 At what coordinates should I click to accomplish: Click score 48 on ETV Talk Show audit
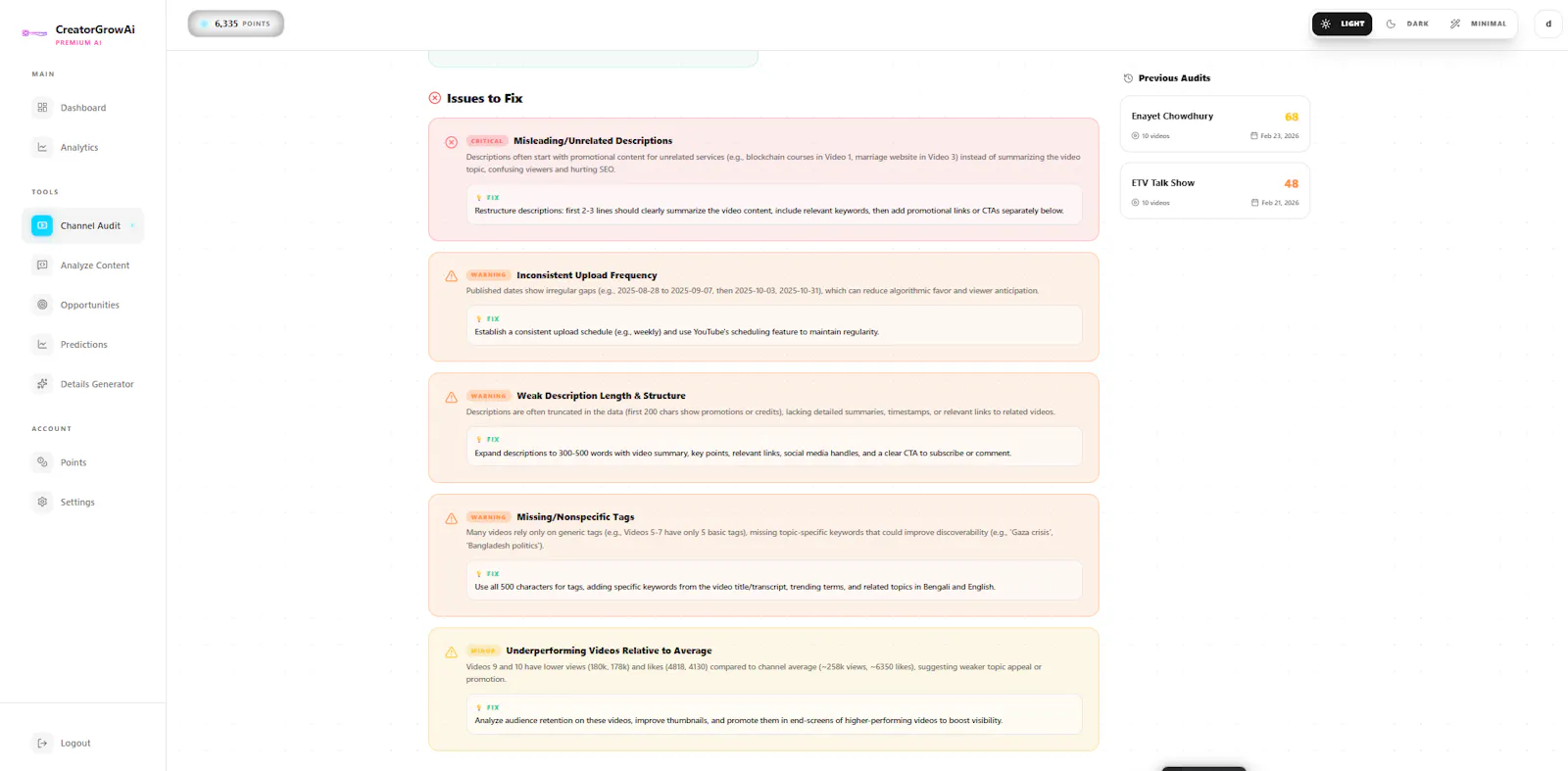(1292, 184)
